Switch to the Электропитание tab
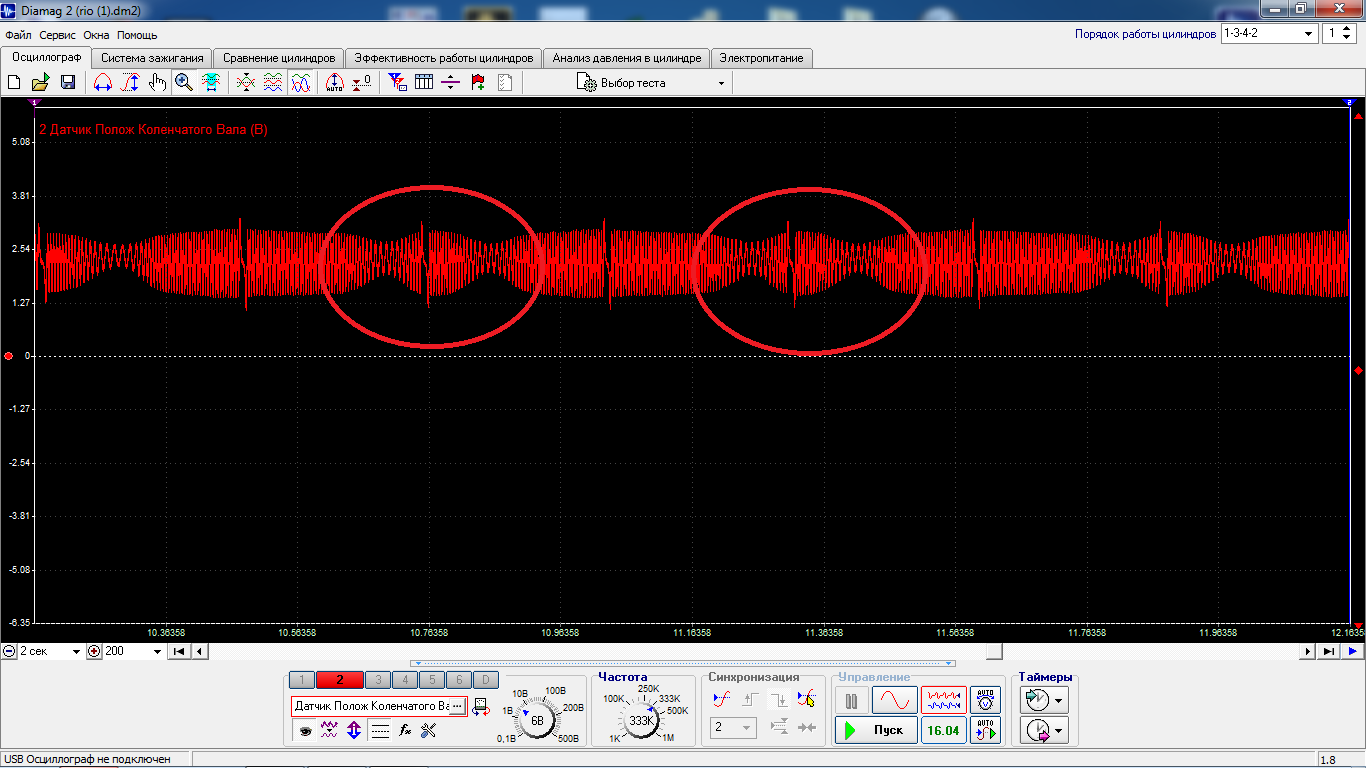This screenshot has height=768, width=1366. [762, 58]
